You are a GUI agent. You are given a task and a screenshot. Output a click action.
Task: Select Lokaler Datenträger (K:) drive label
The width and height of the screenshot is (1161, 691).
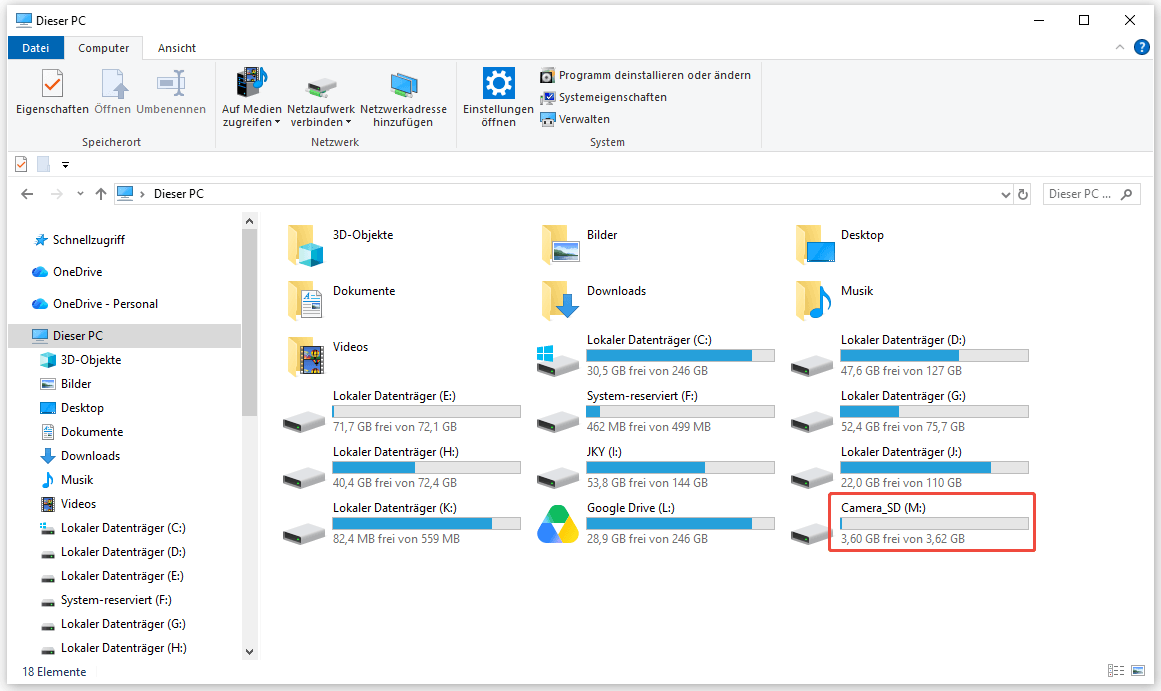(395, 508)
